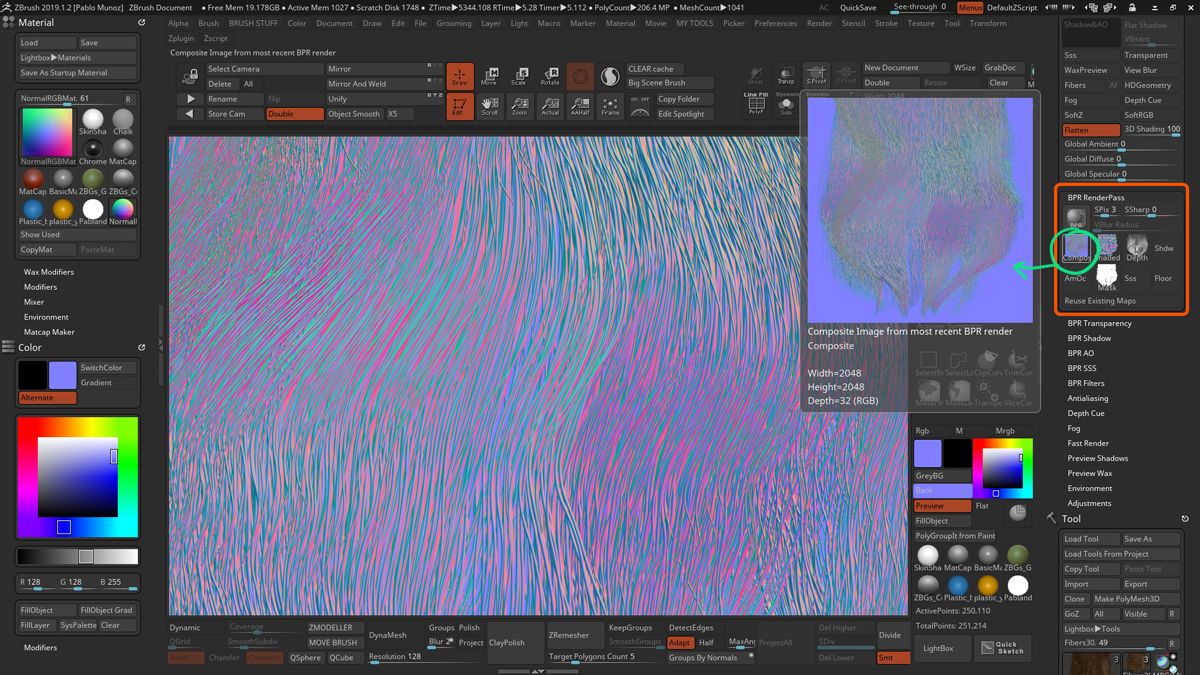Image resolution: width=1200 pixels, height=675 pixels.
Task: Toggle the Alternate color button
Action: (x=47, y=398)
